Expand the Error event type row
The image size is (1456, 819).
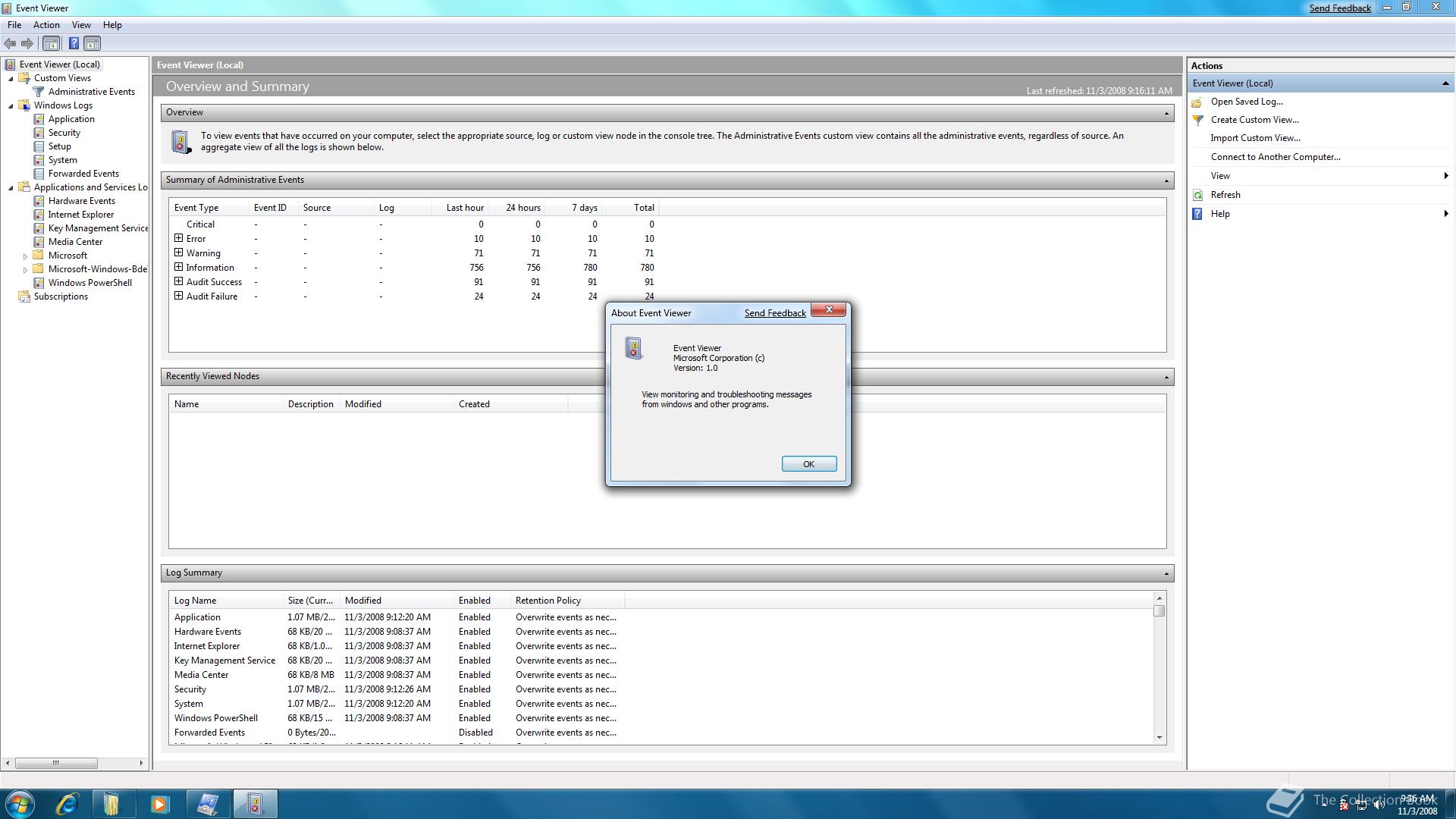tap(179, 238)
